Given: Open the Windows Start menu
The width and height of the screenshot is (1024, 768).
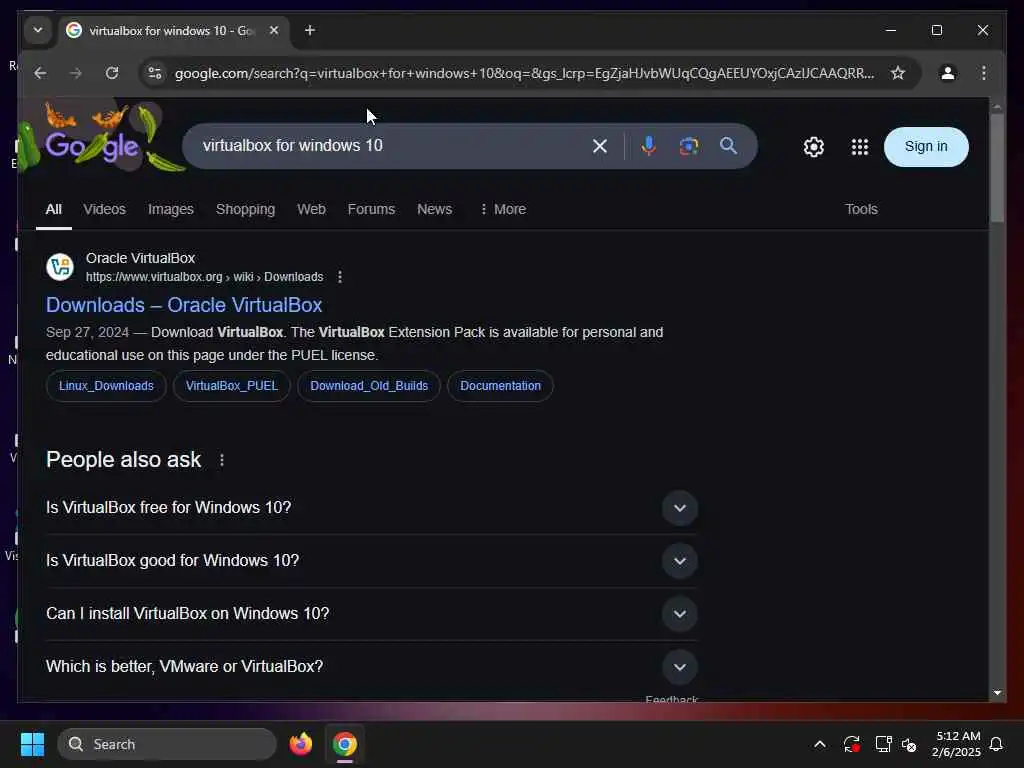Looking at the screenshot, I should point(33,744).
